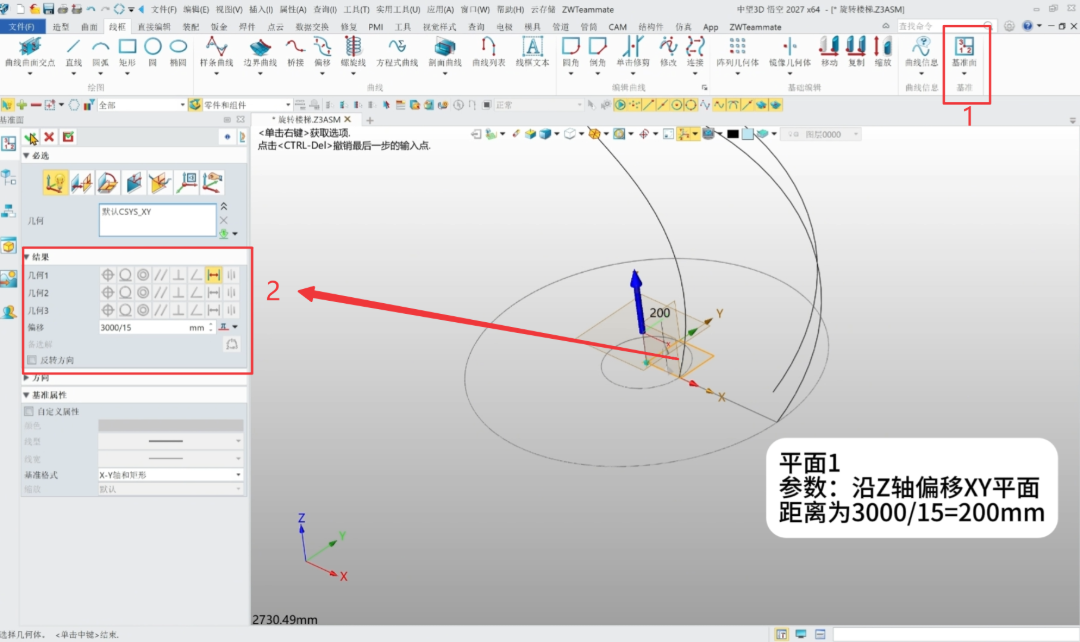Check the 反转方向 reverse direction checkbox
The height and width of the screenshot is (642, 1080).
pos(32,360)
